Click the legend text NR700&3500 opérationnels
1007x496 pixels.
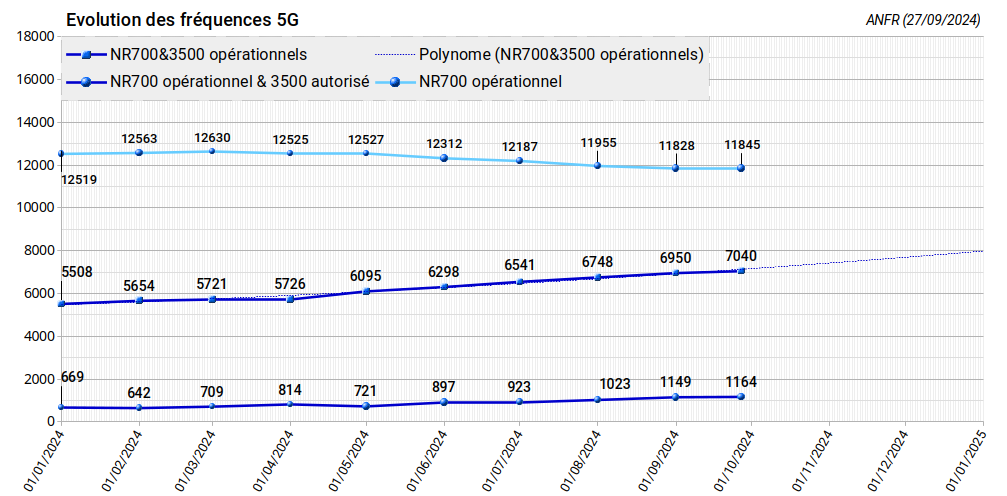[209, 55]
